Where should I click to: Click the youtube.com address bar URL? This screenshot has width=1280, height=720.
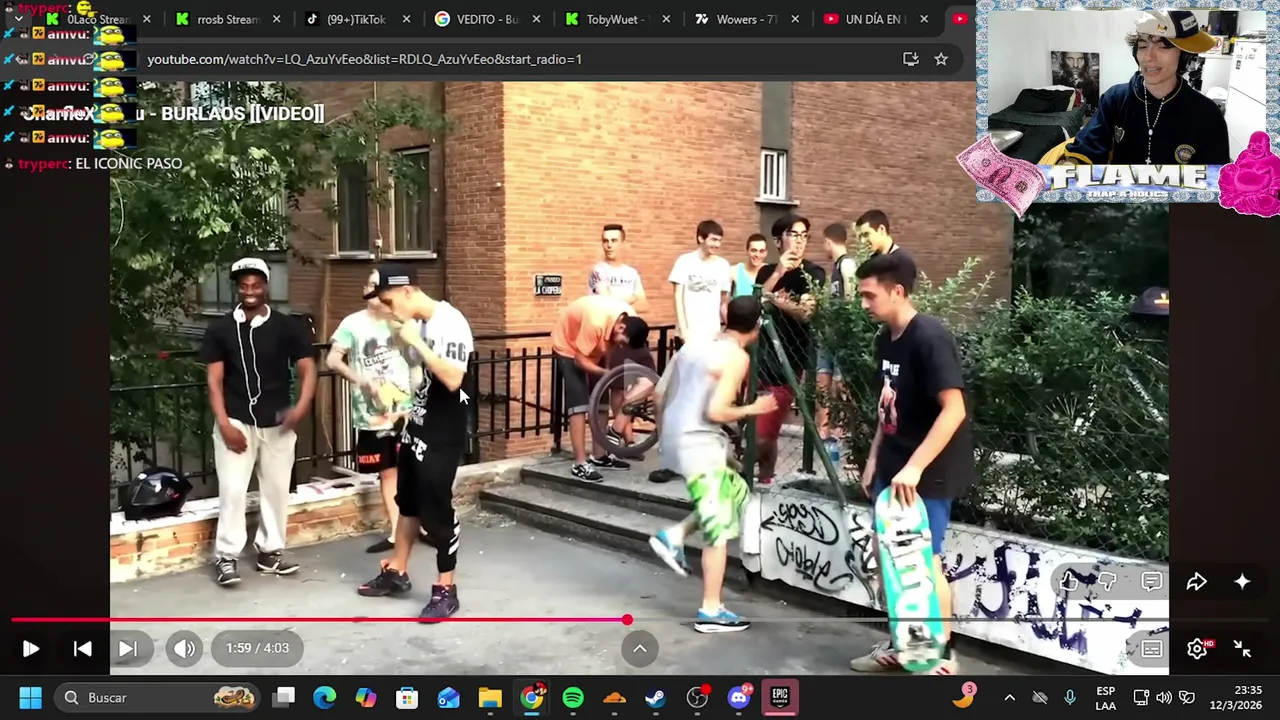pos(364,59)
